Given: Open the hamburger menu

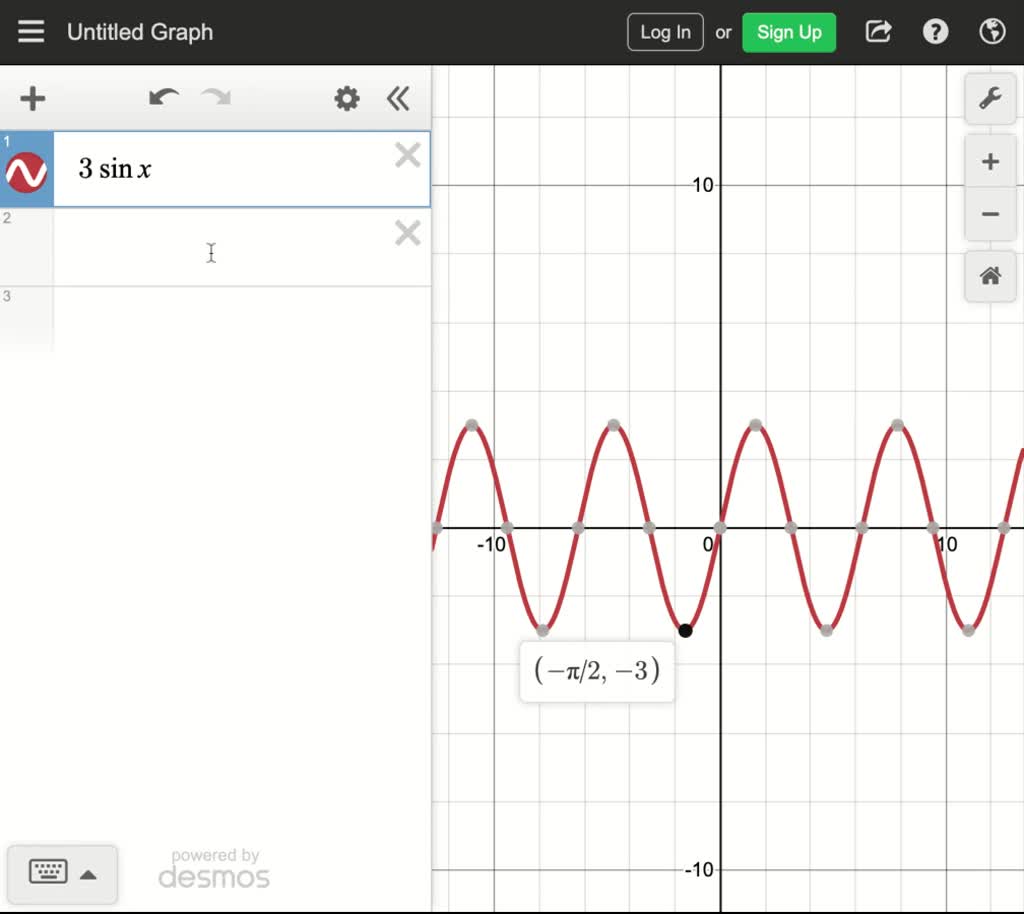Looking at the screenshot, I should tap(31, 31).
